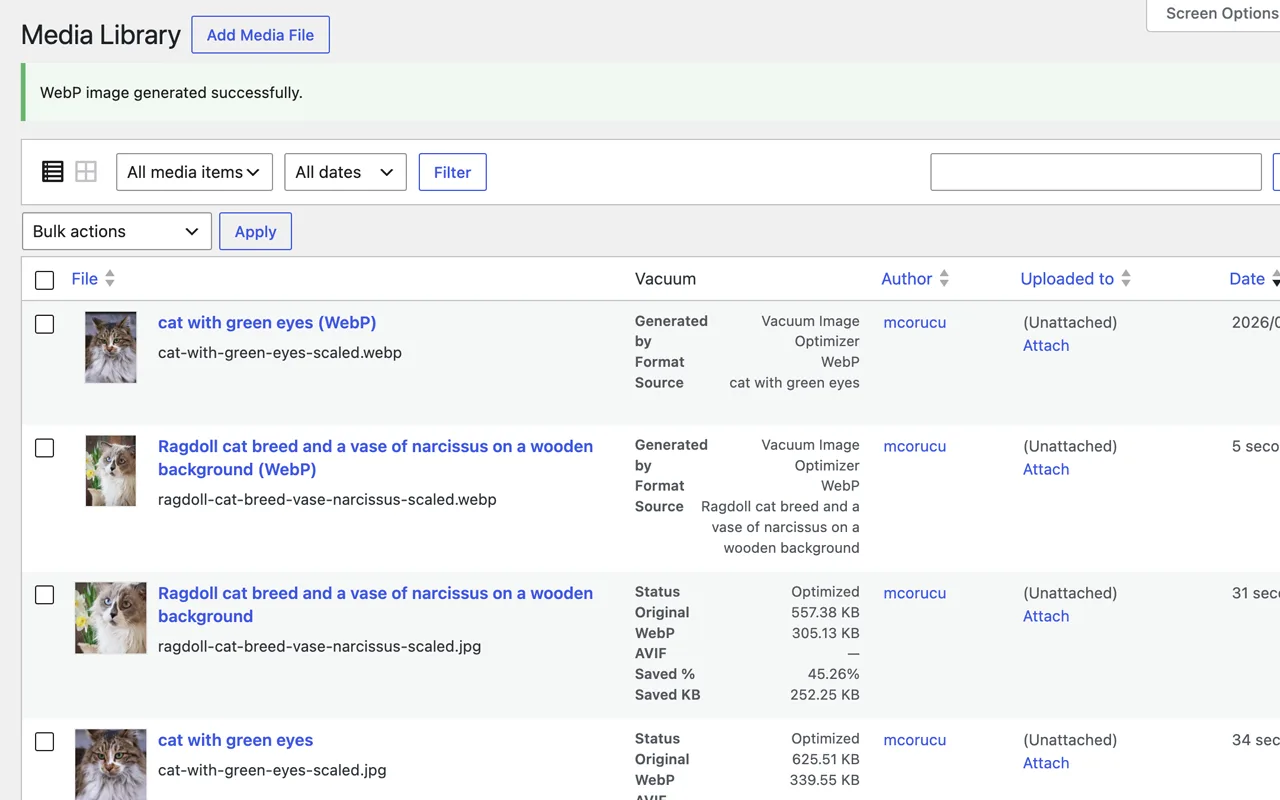Click thumbnail of ragdoll-cat-breed-vase-narcissus-scaled.webp
Screen dimensions: 1280x800
point(111,471)
